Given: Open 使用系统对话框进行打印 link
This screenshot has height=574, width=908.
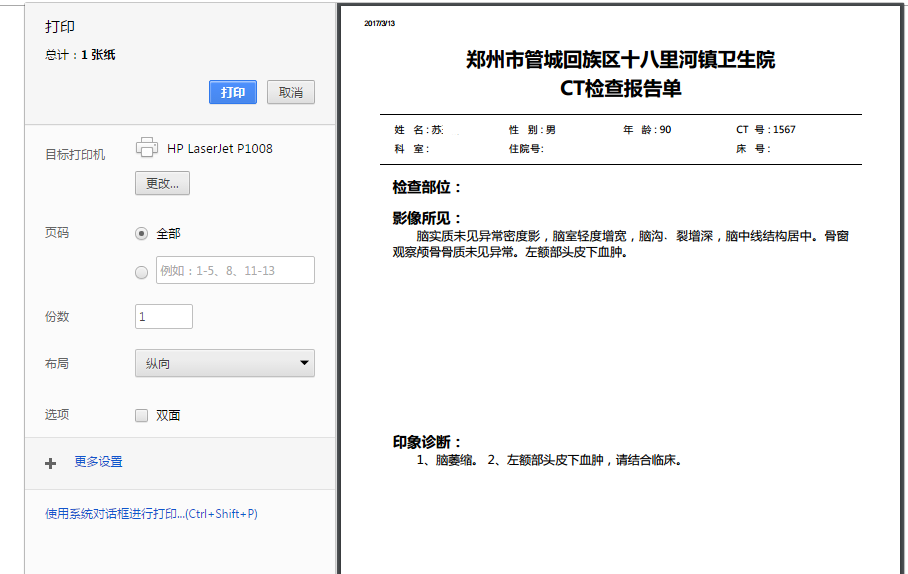Looking at the screenshot, I should pos(151,514).
